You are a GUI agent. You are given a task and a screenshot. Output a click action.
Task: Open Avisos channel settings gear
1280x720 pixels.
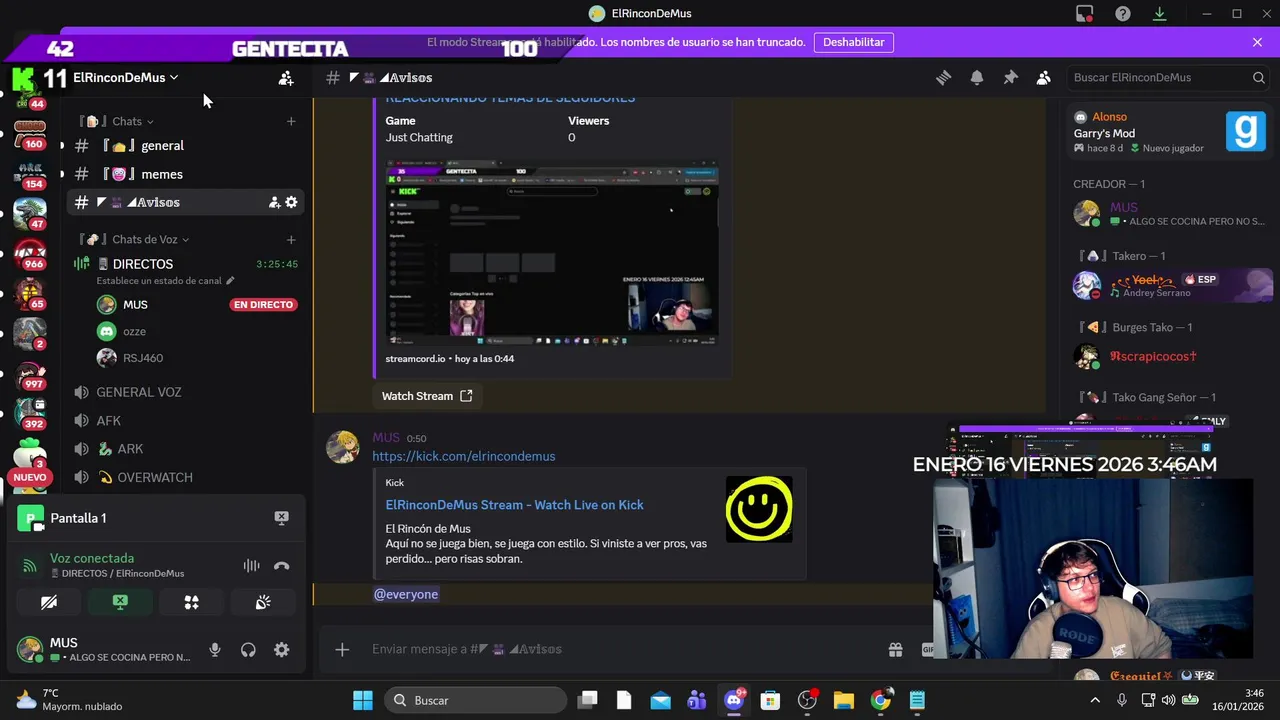click(291, 202)
